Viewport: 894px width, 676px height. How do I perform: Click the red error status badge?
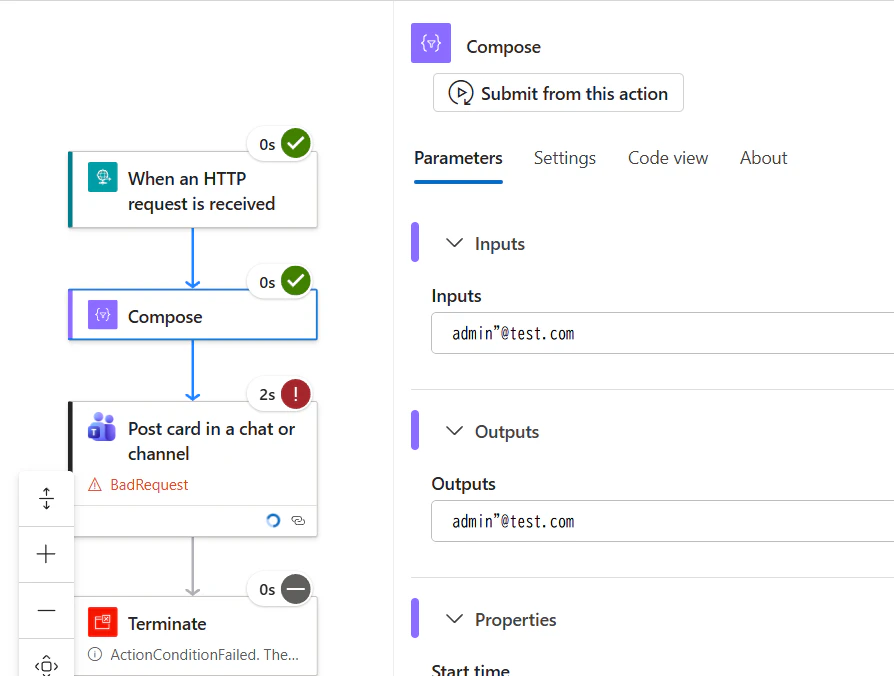tap(295, 394)
